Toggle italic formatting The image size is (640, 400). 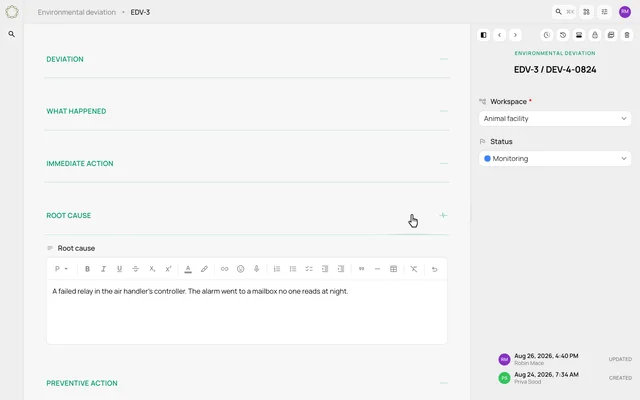[103, 269]
